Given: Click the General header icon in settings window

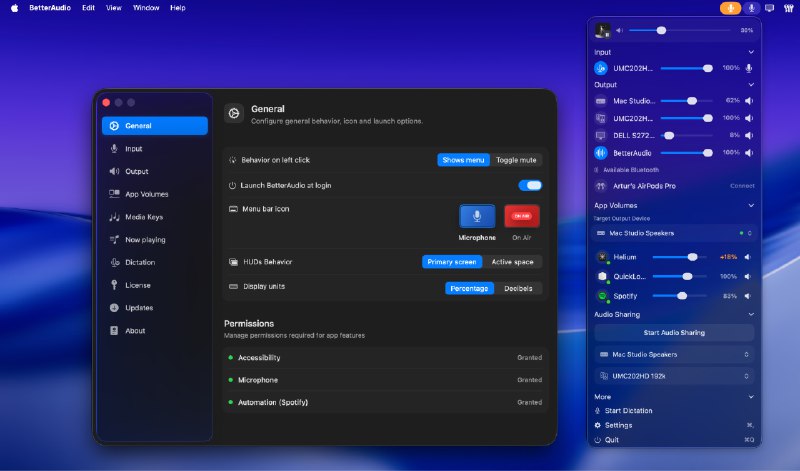Looking at the screenshot, I should click(x=234, y=113).
